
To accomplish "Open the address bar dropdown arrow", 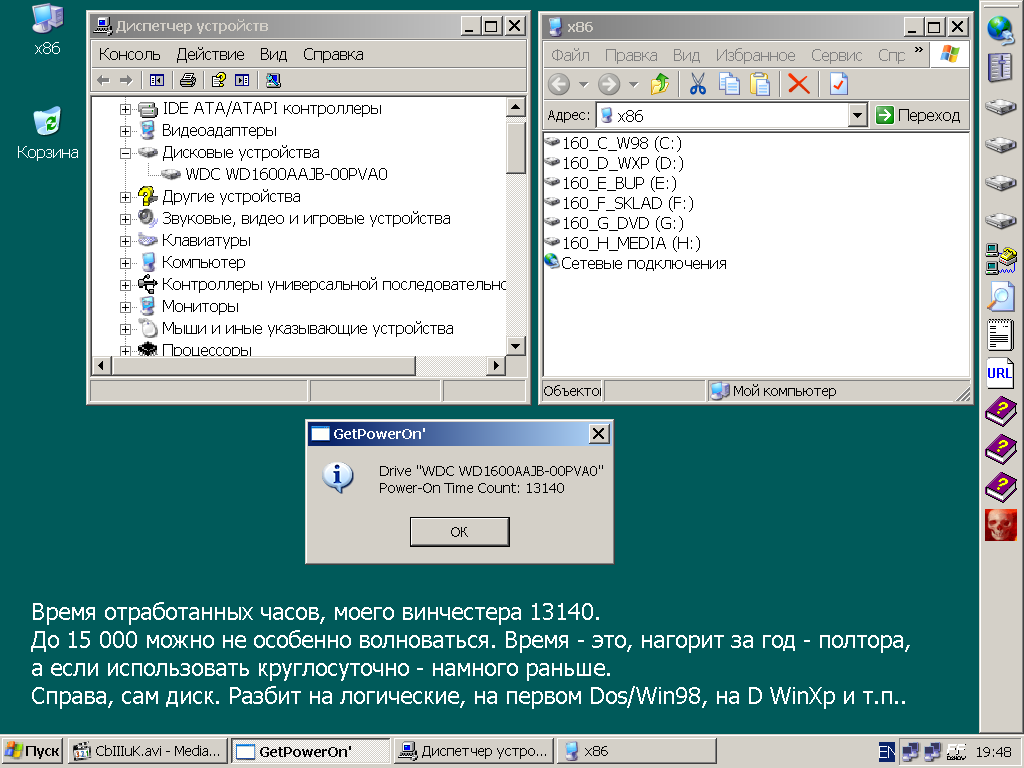I will tap(857, 115).
